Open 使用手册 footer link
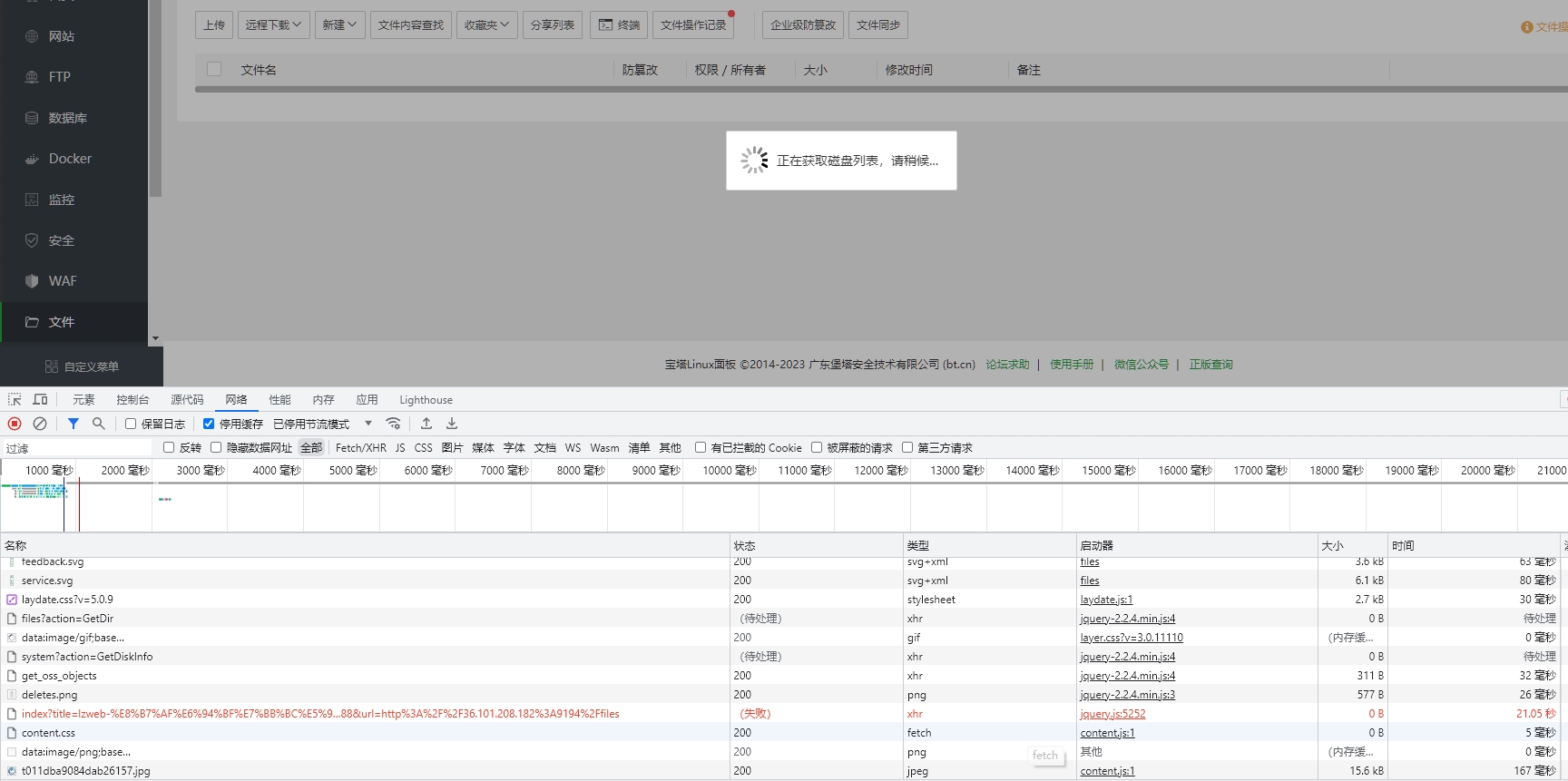This screenshot has height=781, width=1568. [1072, 365]
